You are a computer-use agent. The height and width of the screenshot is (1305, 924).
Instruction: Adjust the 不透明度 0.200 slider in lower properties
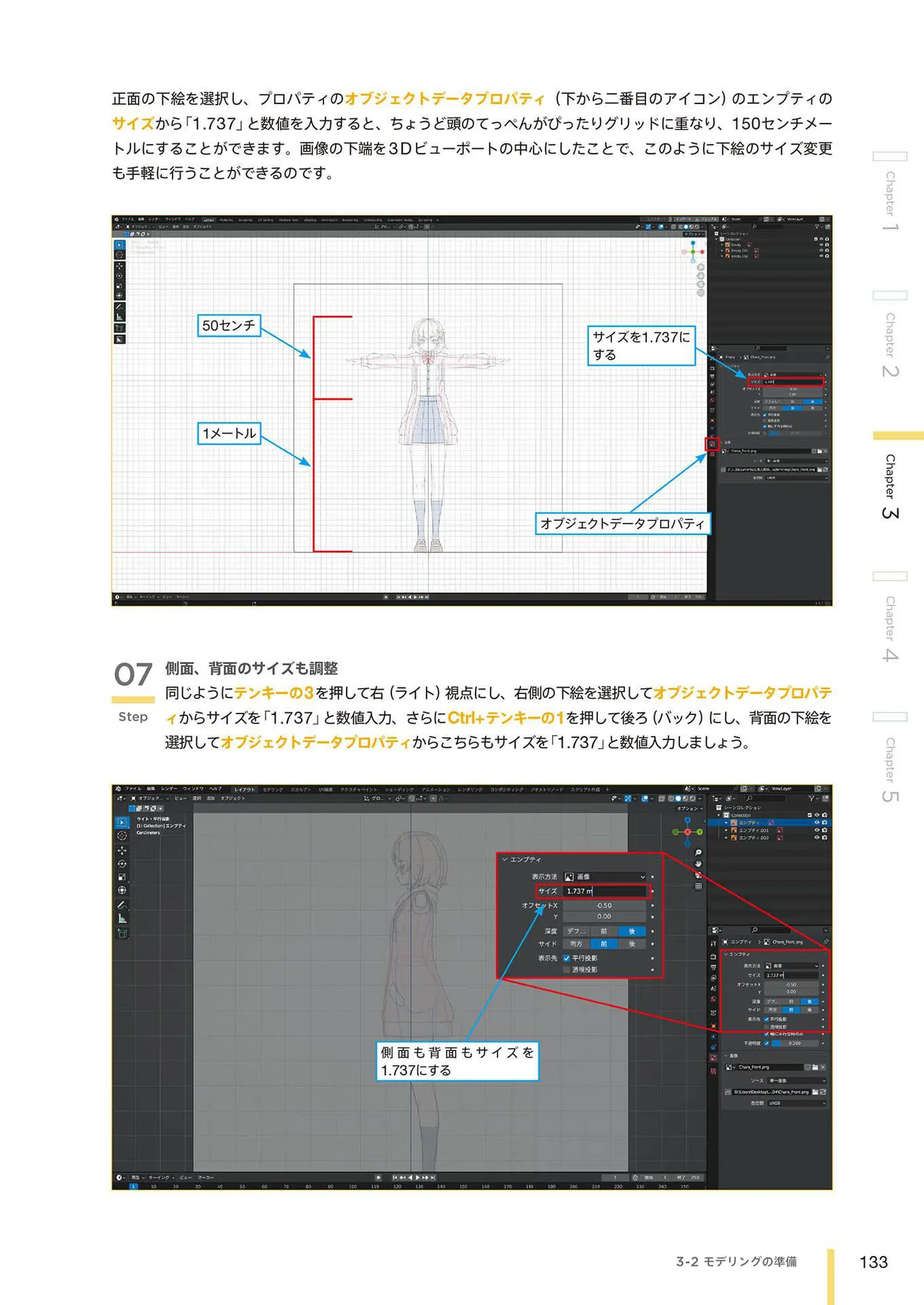[795, 1043]
